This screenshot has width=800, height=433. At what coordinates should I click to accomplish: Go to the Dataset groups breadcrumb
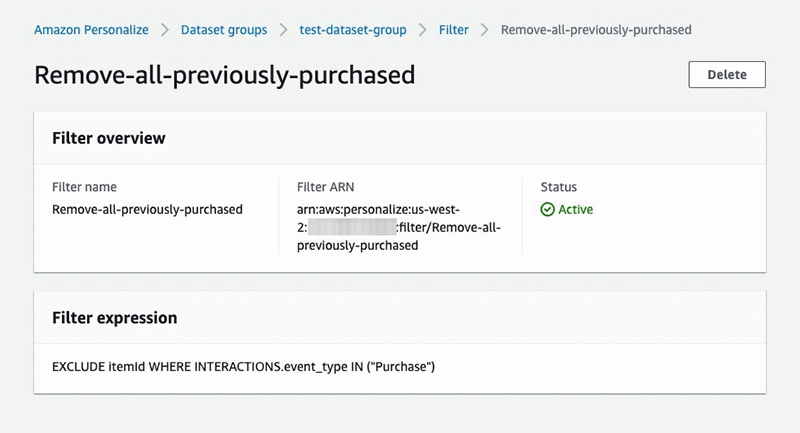coord(224,30)
